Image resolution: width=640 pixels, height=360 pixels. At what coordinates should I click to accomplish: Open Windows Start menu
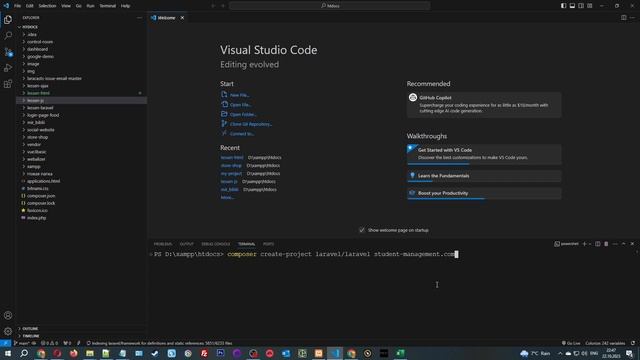coord(7,353)
